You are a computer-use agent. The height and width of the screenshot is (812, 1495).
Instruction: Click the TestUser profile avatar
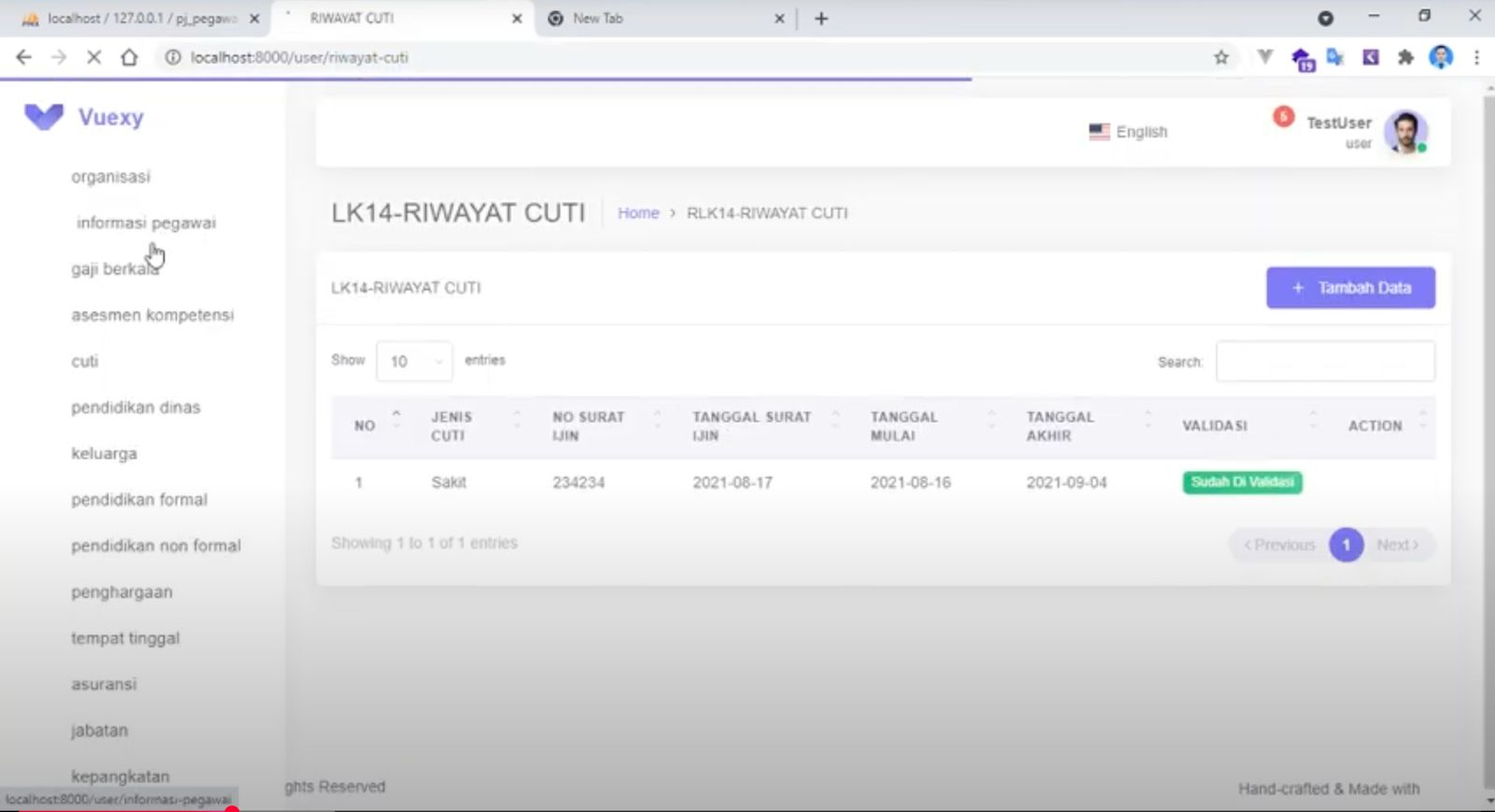1404,132
